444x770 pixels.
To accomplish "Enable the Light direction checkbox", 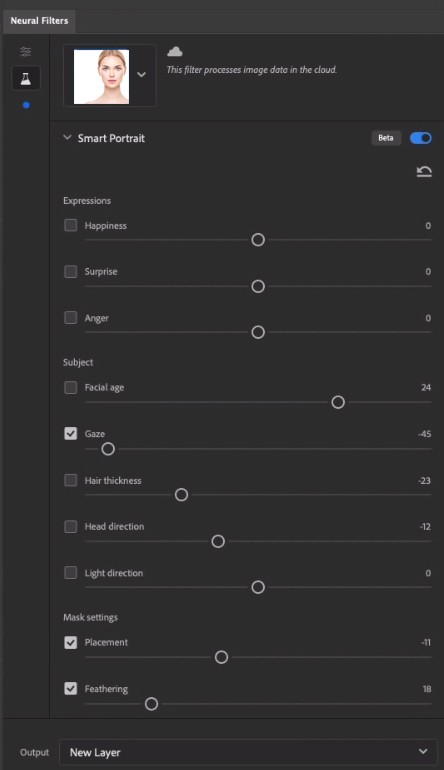I will [71, 573].
